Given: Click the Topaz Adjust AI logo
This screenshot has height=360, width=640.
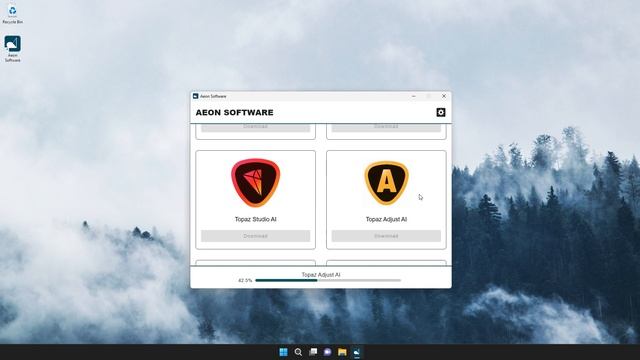Looking at the screenshot, I should (386, 182).
